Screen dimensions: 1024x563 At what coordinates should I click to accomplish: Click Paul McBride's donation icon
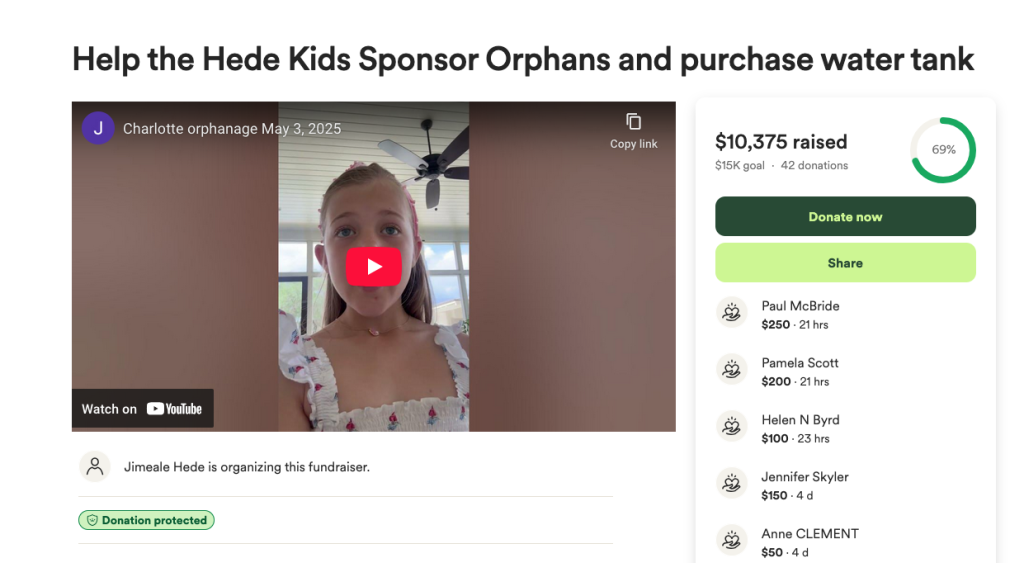[x=732, y=314]
